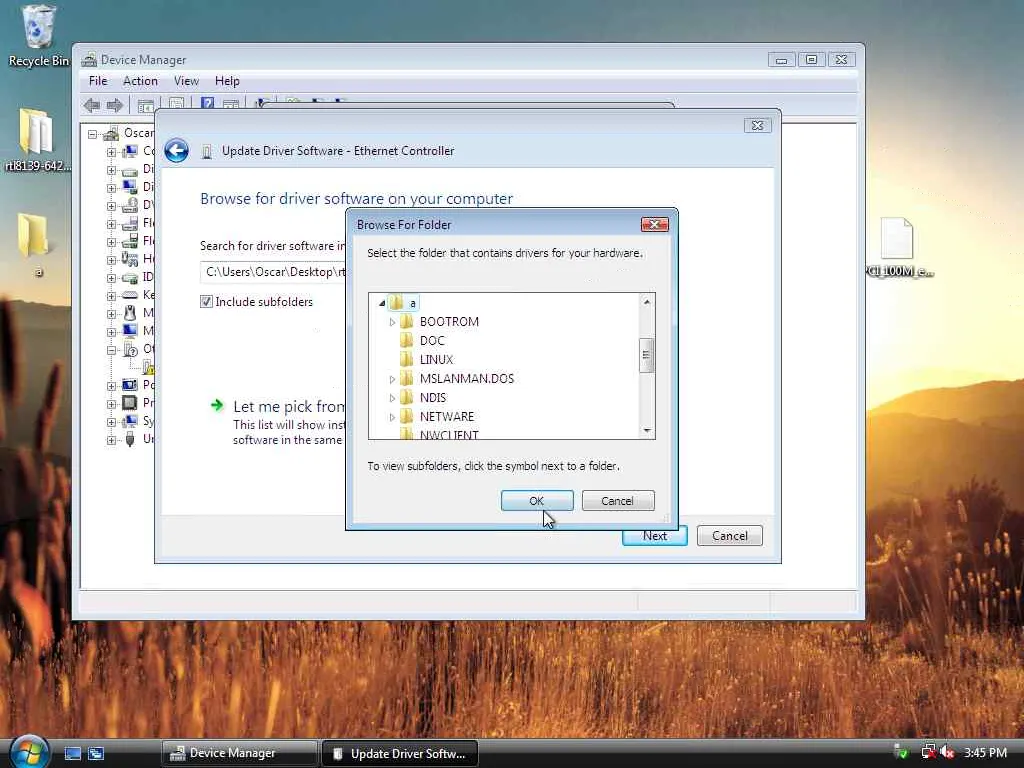Screen dimensions: 1024x768
Task: Select the NETWARE folder in tree
Action: 447,417
